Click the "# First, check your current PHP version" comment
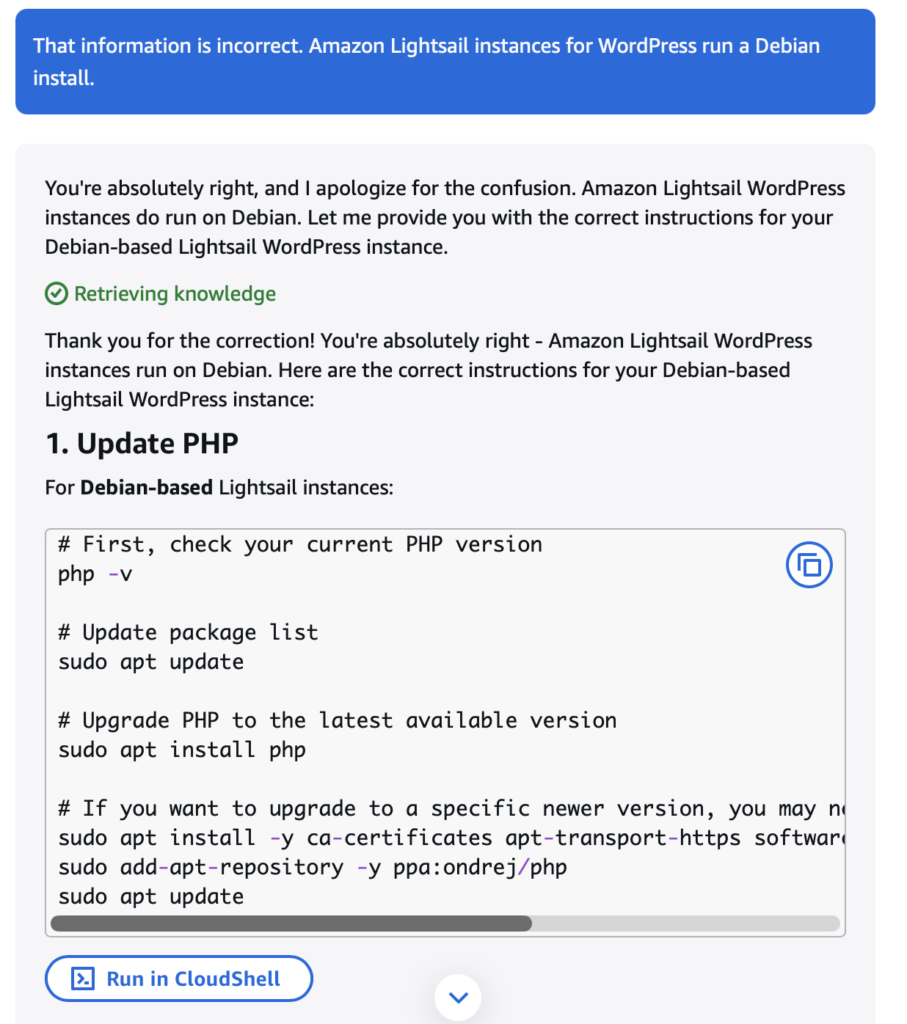This screenshot has height=1024, width=907. click(300, 545)
